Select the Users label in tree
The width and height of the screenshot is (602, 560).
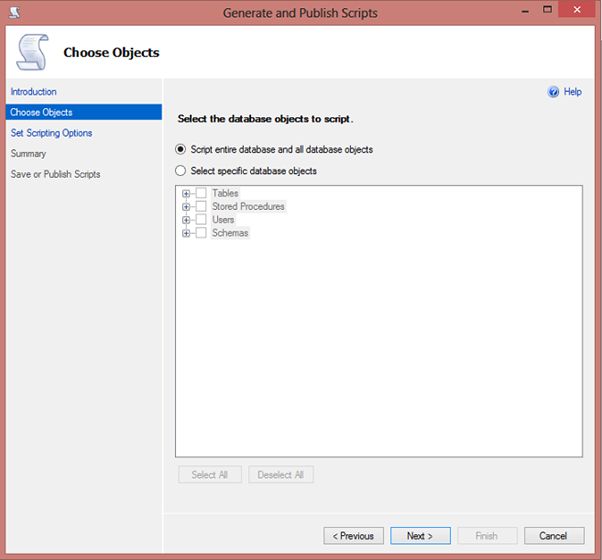click(x=223, y=220)
